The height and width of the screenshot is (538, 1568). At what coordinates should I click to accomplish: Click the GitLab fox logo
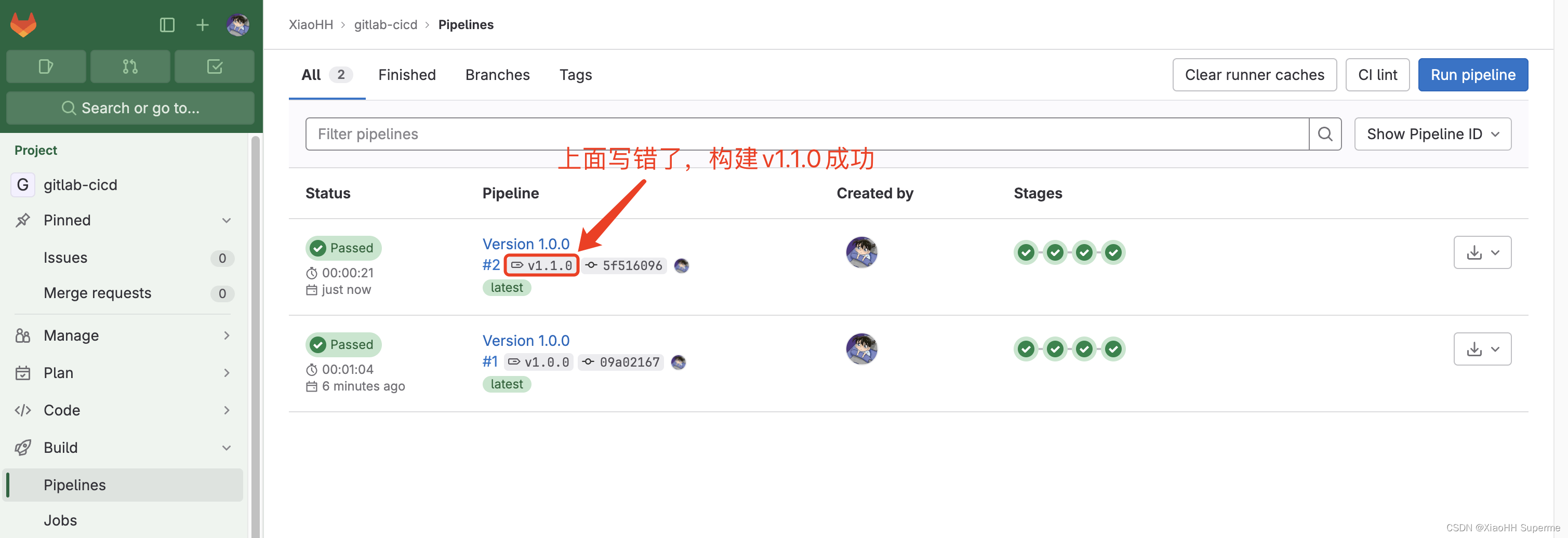click(23, 25)
